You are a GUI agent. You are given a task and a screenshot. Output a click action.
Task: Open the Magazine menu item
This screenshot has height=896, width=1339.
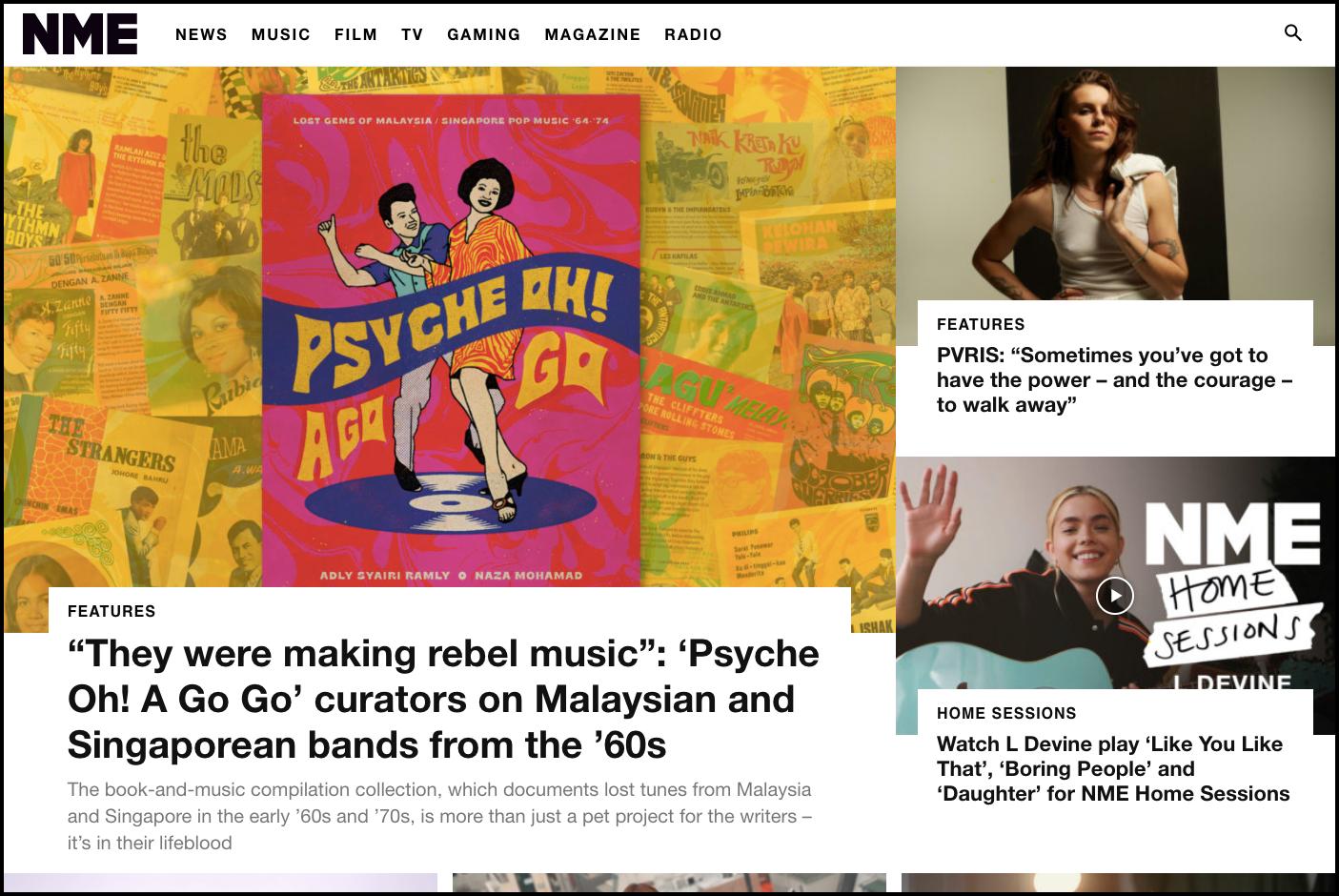(592, 34)
